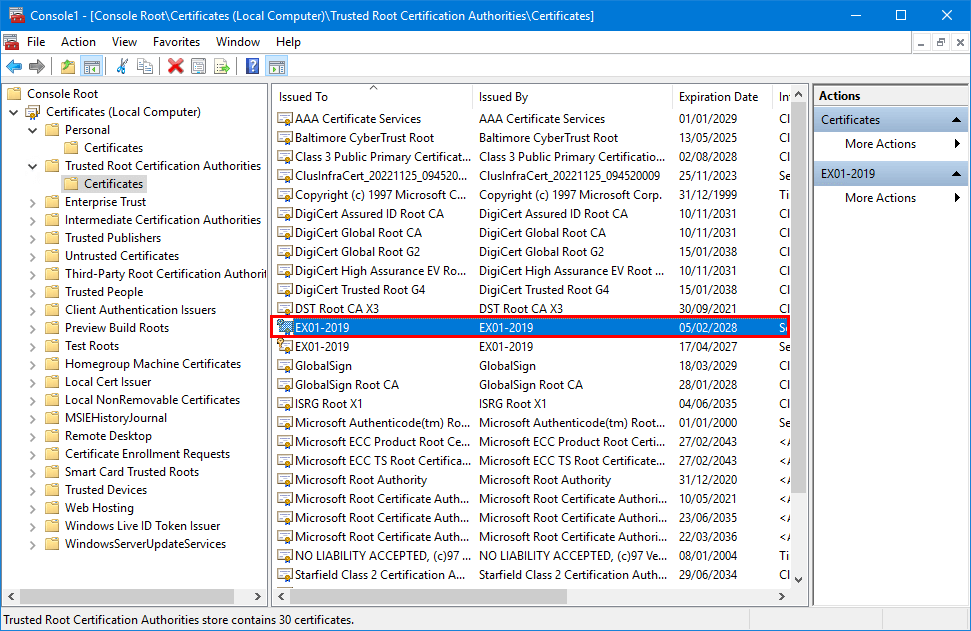The width and height of the screenshot is (971, 631).
Task: Click Baltimore CyberTrust Root certificate icon
Action: pyautogui.click(x=285, y=138)
